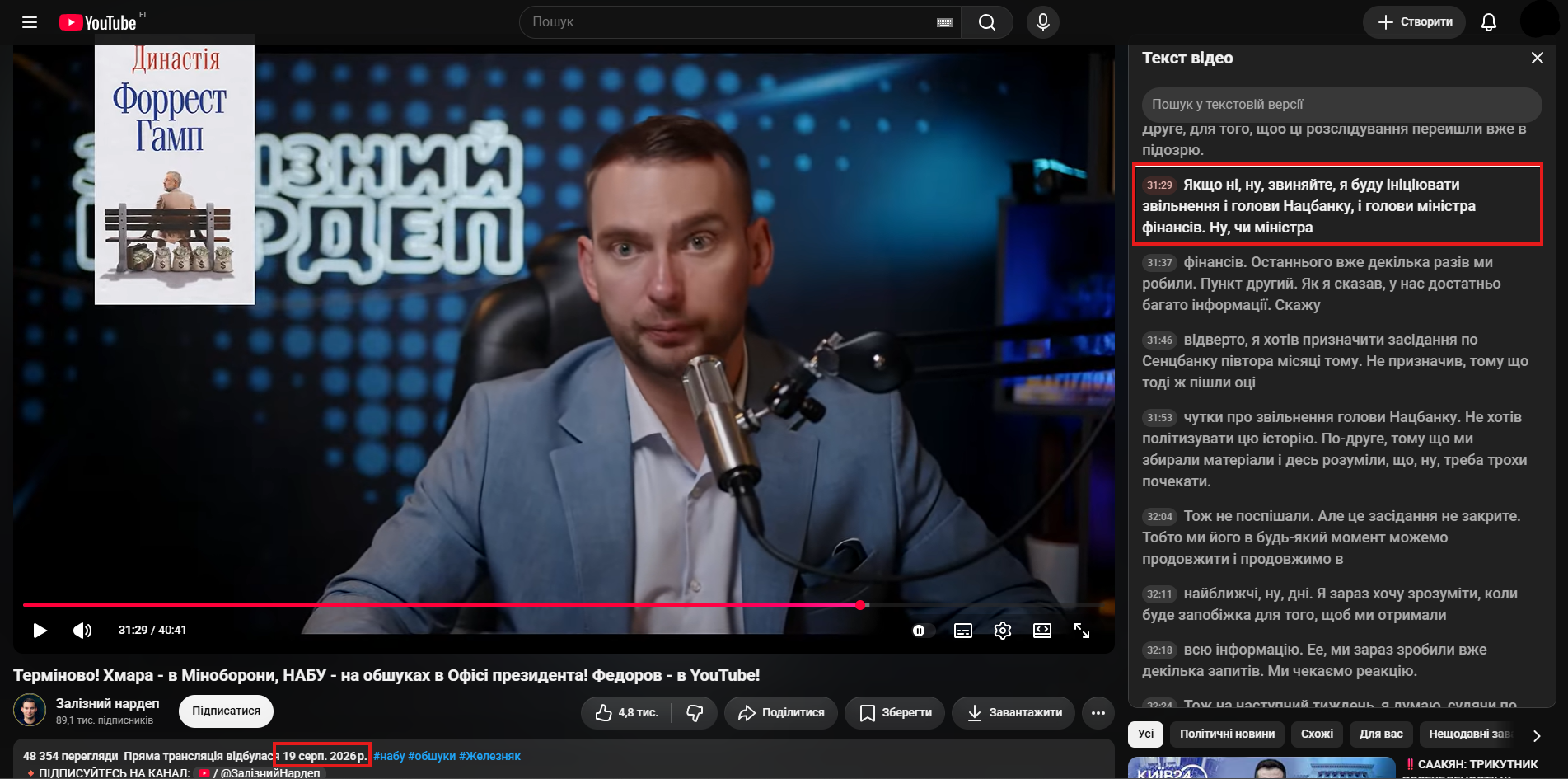The height and width of the screenshot is (779, 1568).
Task: Open the on-screen keyboard icon in search
Action: click(x=944, y=22)
